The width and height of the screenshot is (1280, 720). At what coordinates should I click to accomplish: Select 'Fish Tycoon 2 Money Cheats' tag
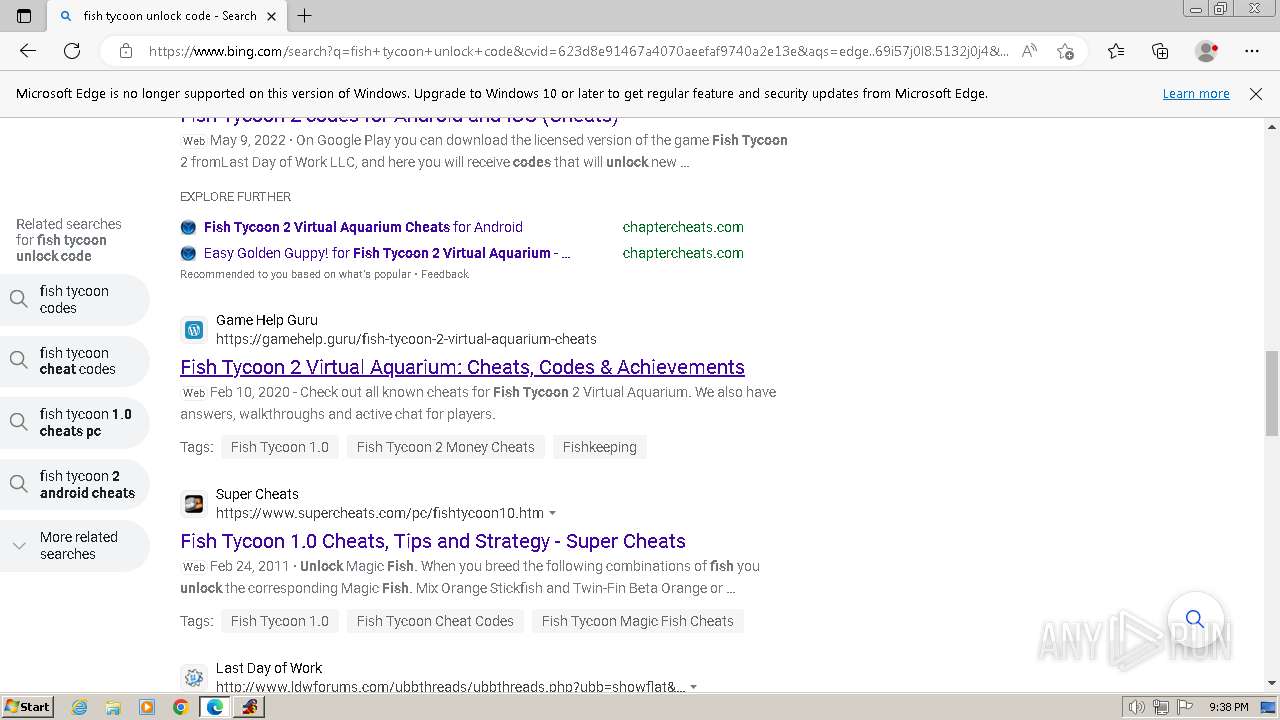coord(446,447)
